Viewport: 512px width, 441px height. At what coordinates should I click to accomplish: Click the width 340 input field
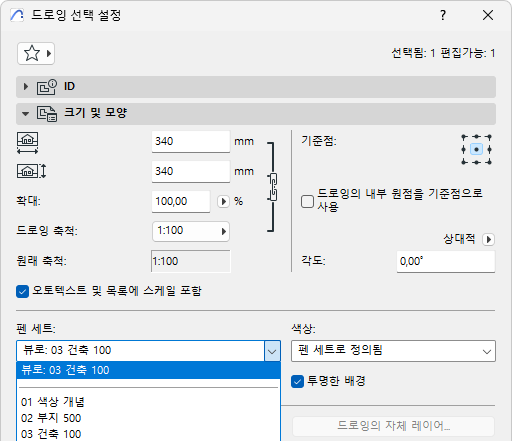[191, 142]
